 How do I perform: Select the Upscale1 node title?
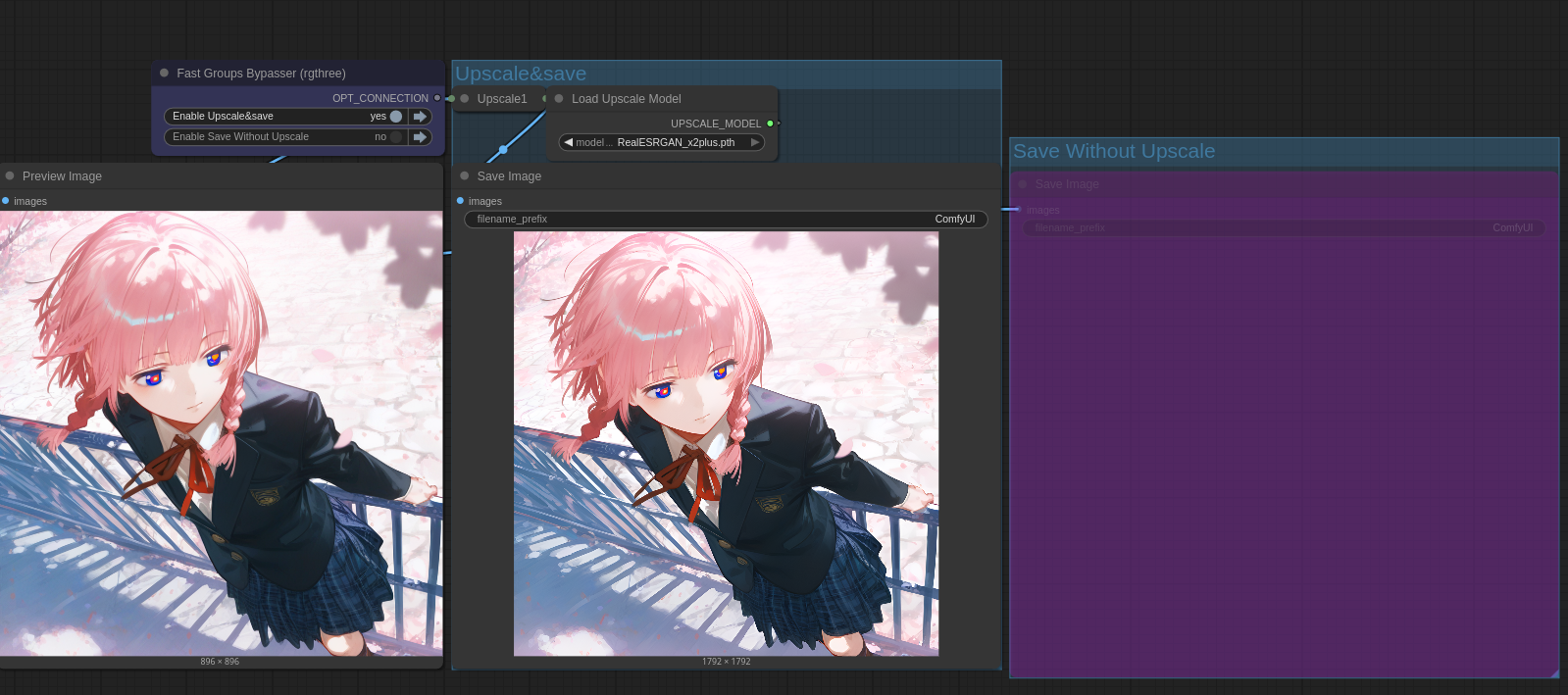502,99
